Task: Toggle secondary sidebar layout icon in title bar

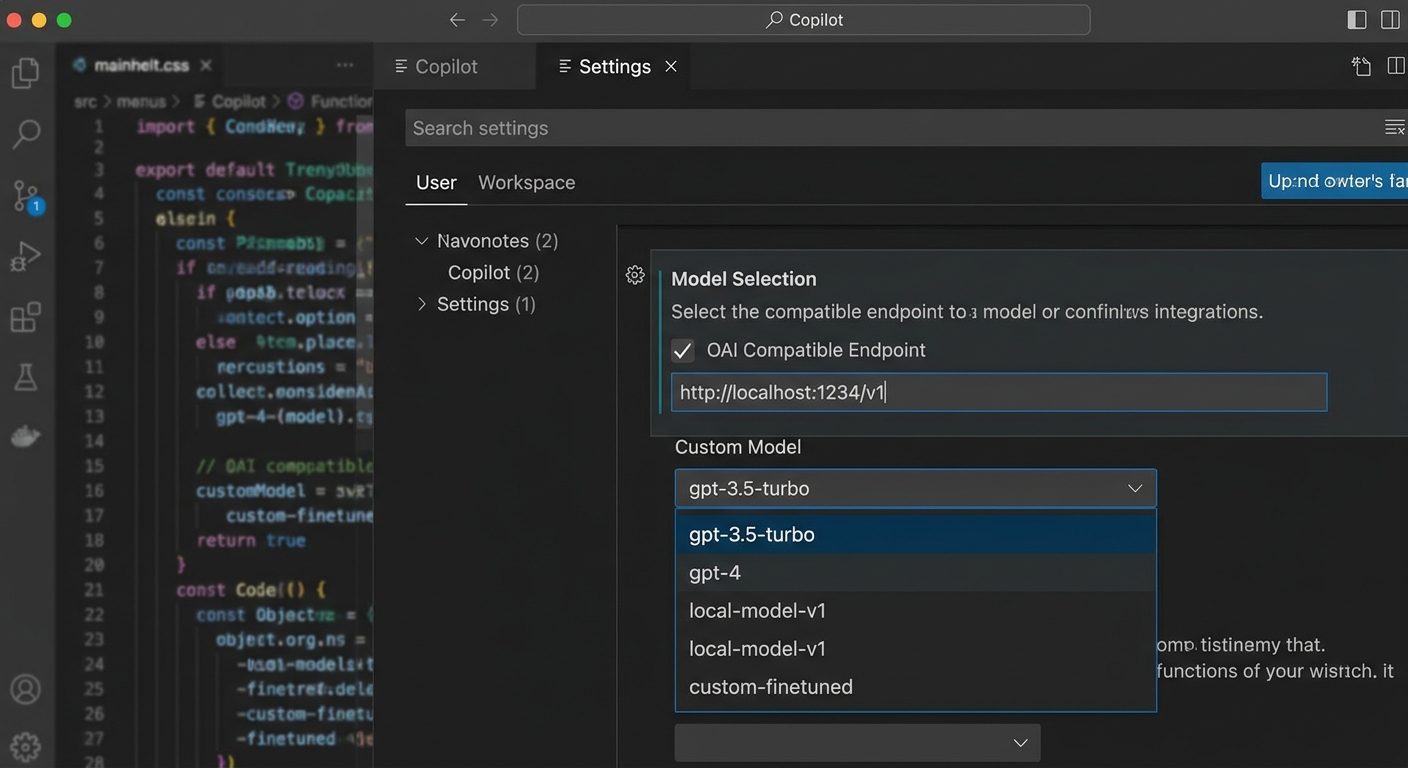Action: (x=1390, y=20)
